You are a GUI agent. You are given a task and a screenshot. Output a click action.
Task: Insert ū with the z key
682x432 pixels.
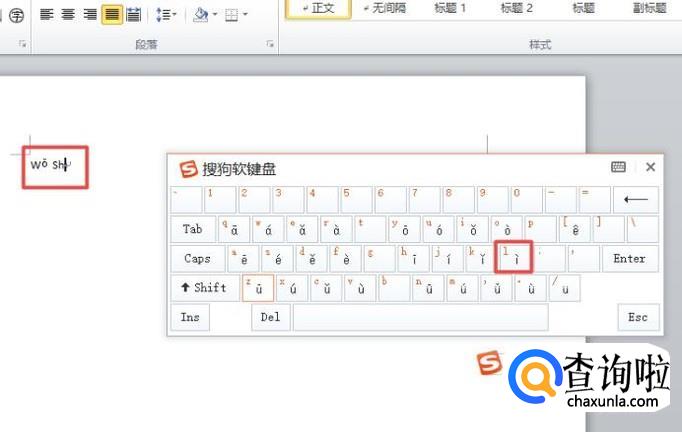coord(258,288)
